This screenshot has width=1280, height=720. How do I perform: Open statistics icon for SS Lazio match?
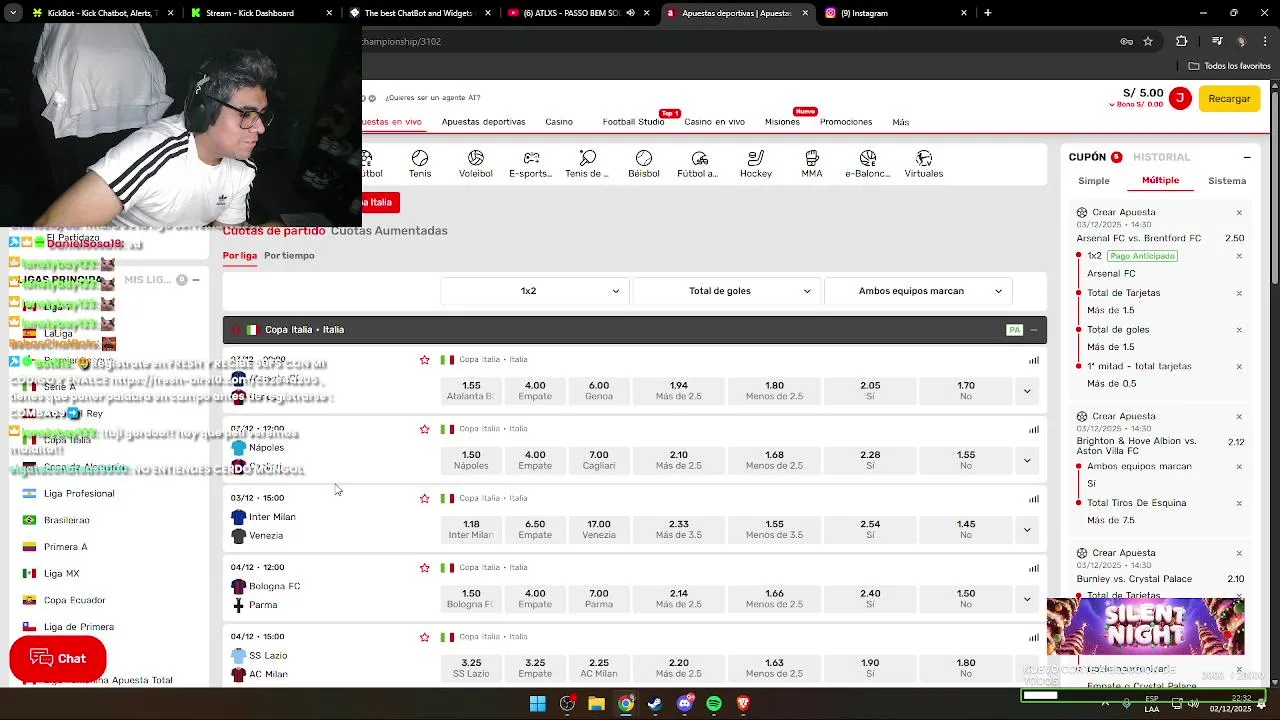tap(1034, 637)
